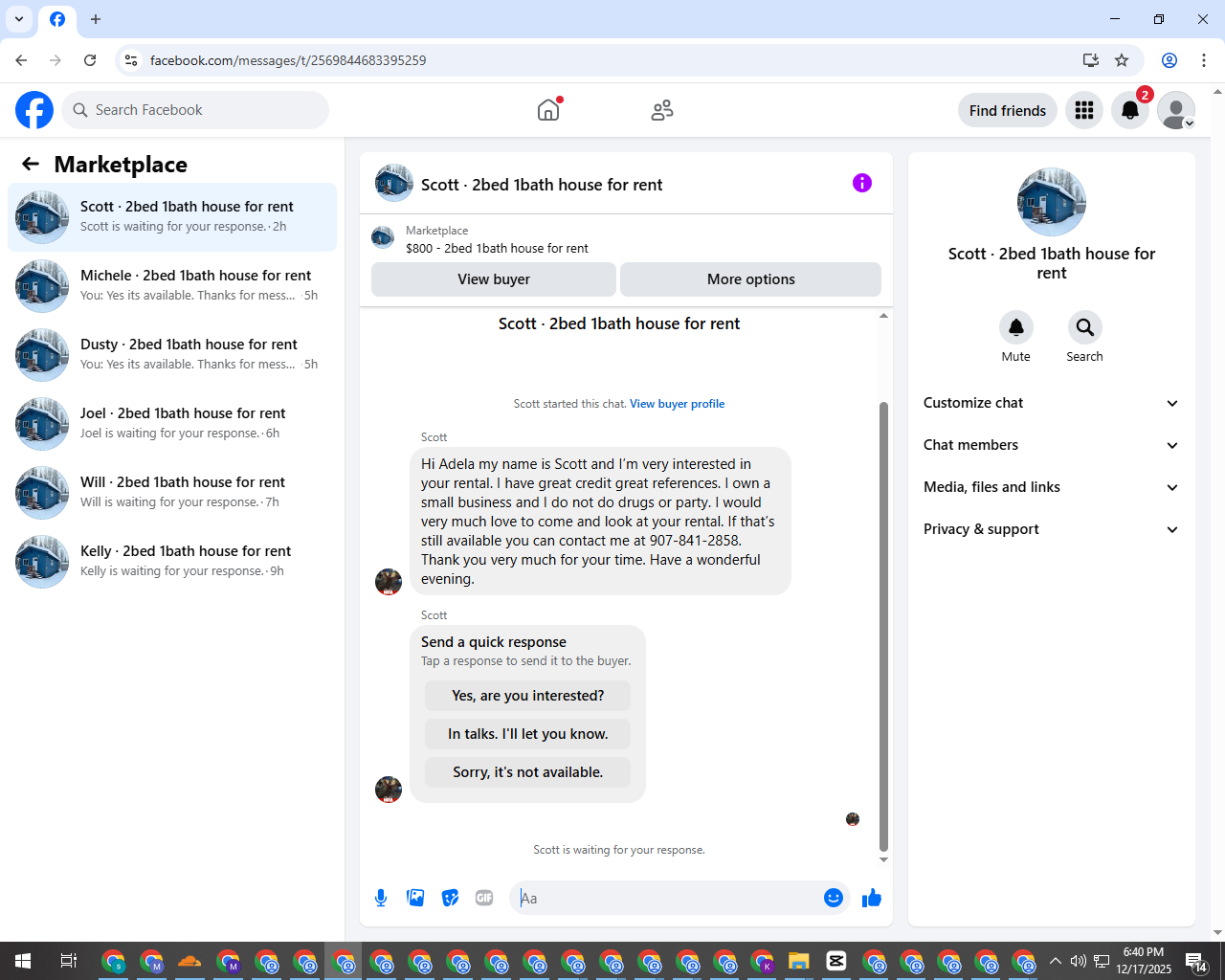This screenshot has width=1225, height=980.
Task: Open Kelly's conversation in the list
Action: tap(172, 562)
